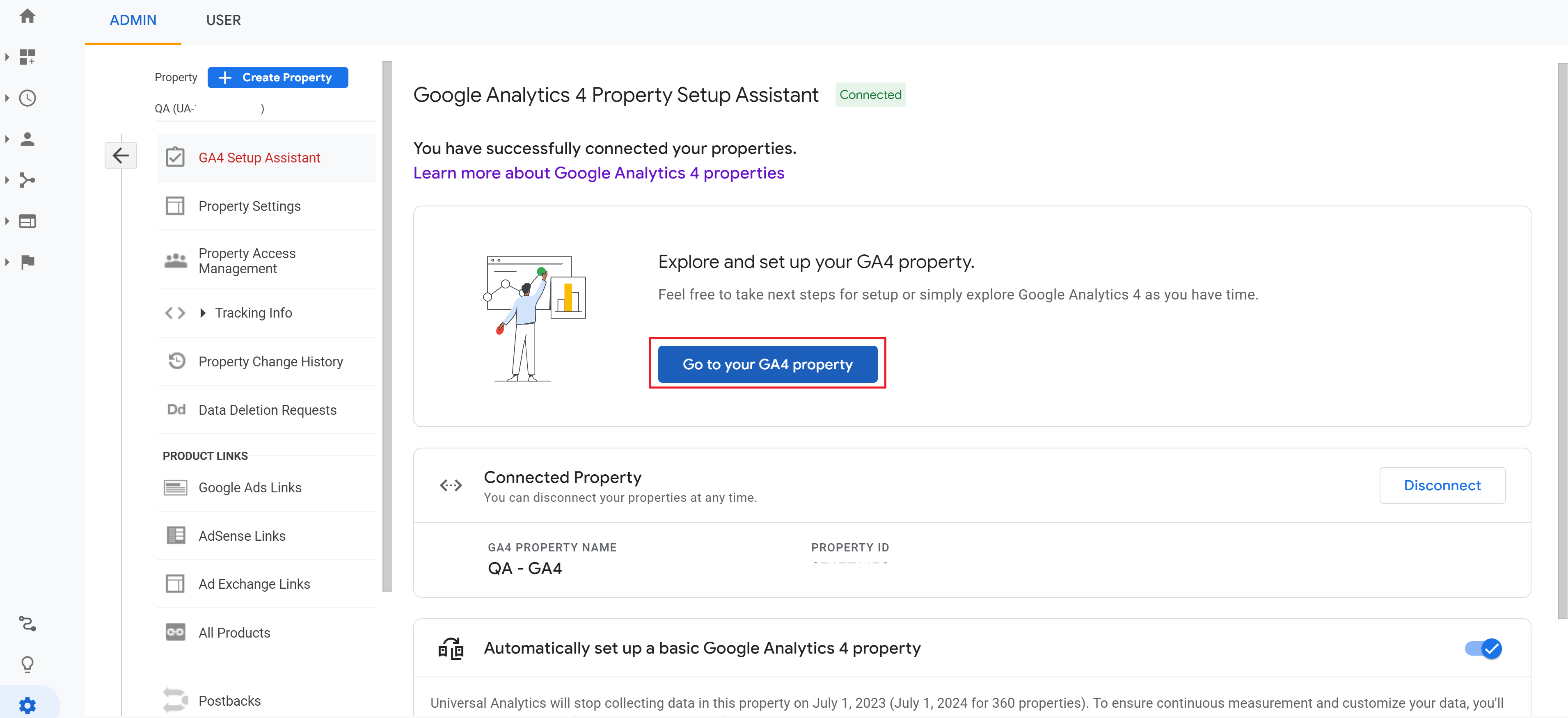Open Learn more about GA4 properties link
This screenshot has height=718, width=1568.
598,174
